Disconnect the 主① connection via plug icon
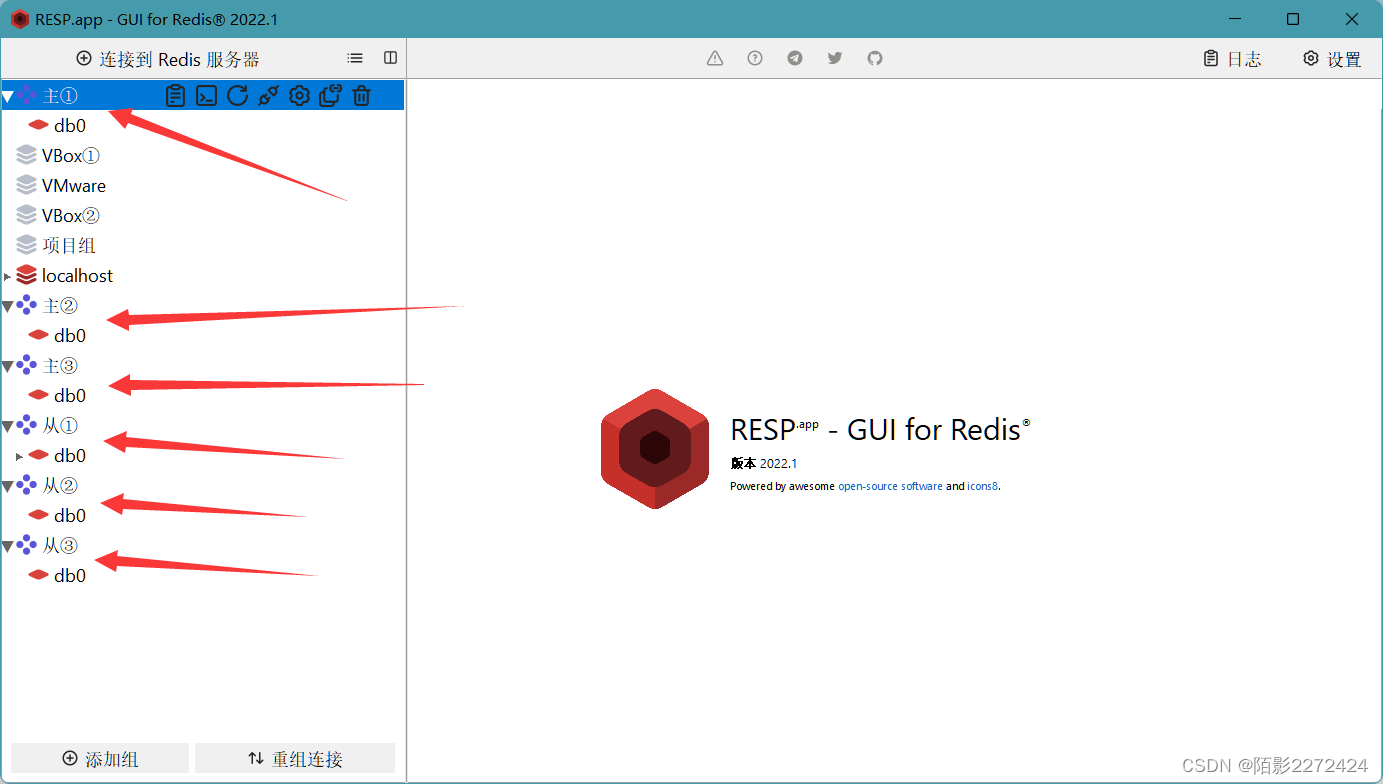This screenshot has width=1383, height=784. 268,96
